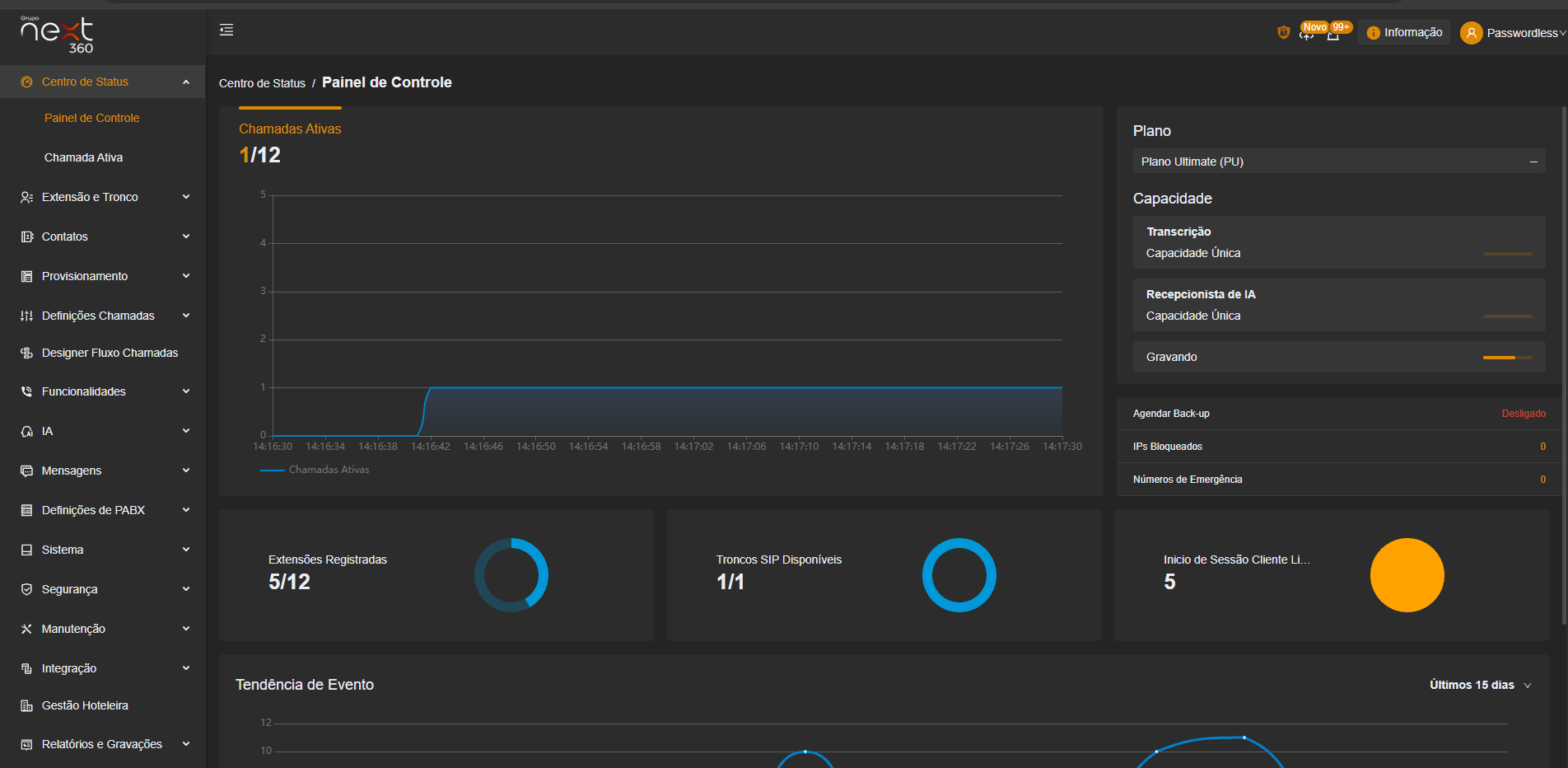Open Chamada Ativa in sidebar

coord(83,157)
